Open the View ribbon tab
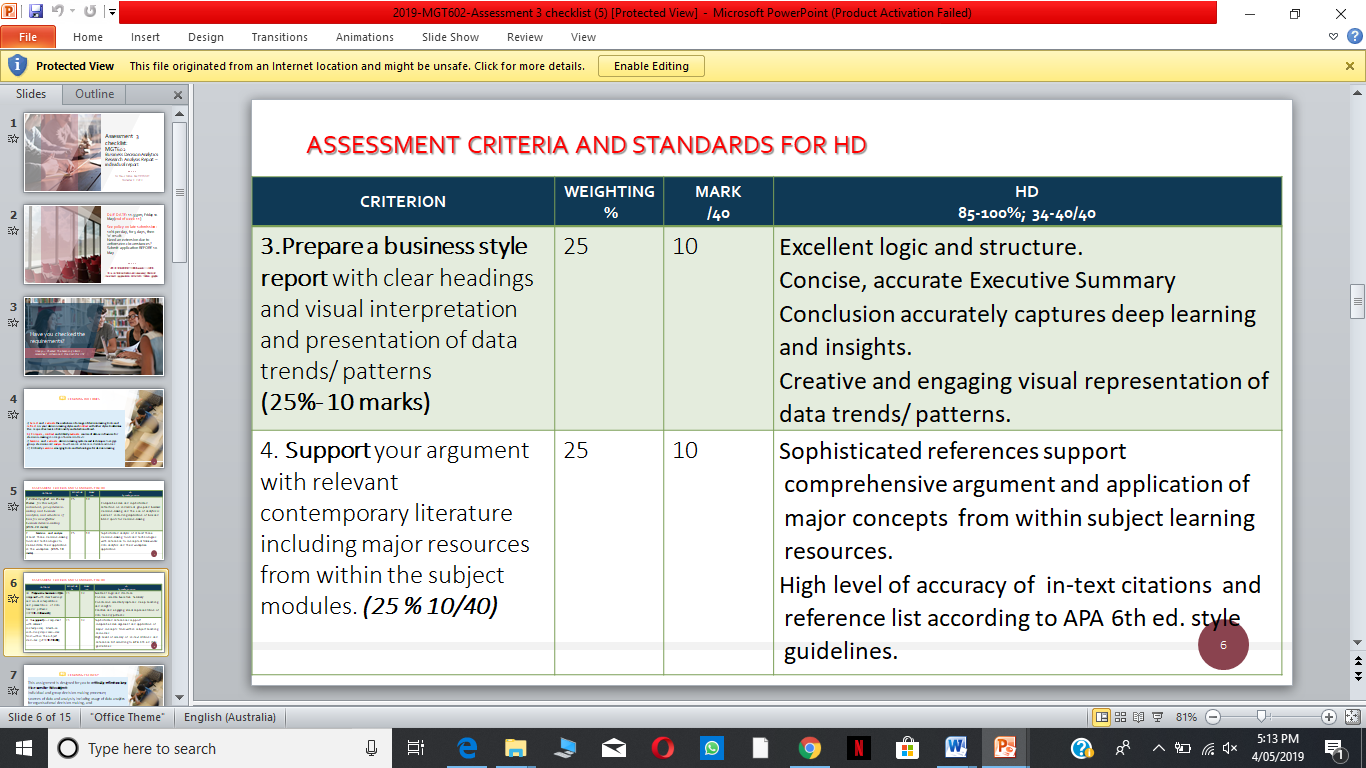This screenshot has width=1366, height=768. click(x=583, y=37)
